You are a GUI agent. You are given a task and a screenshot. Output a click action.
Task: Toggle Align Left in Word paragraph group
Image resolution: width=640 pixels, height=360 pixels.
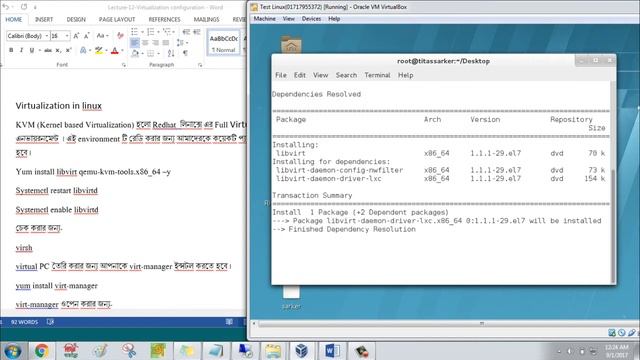coord(135,43)
